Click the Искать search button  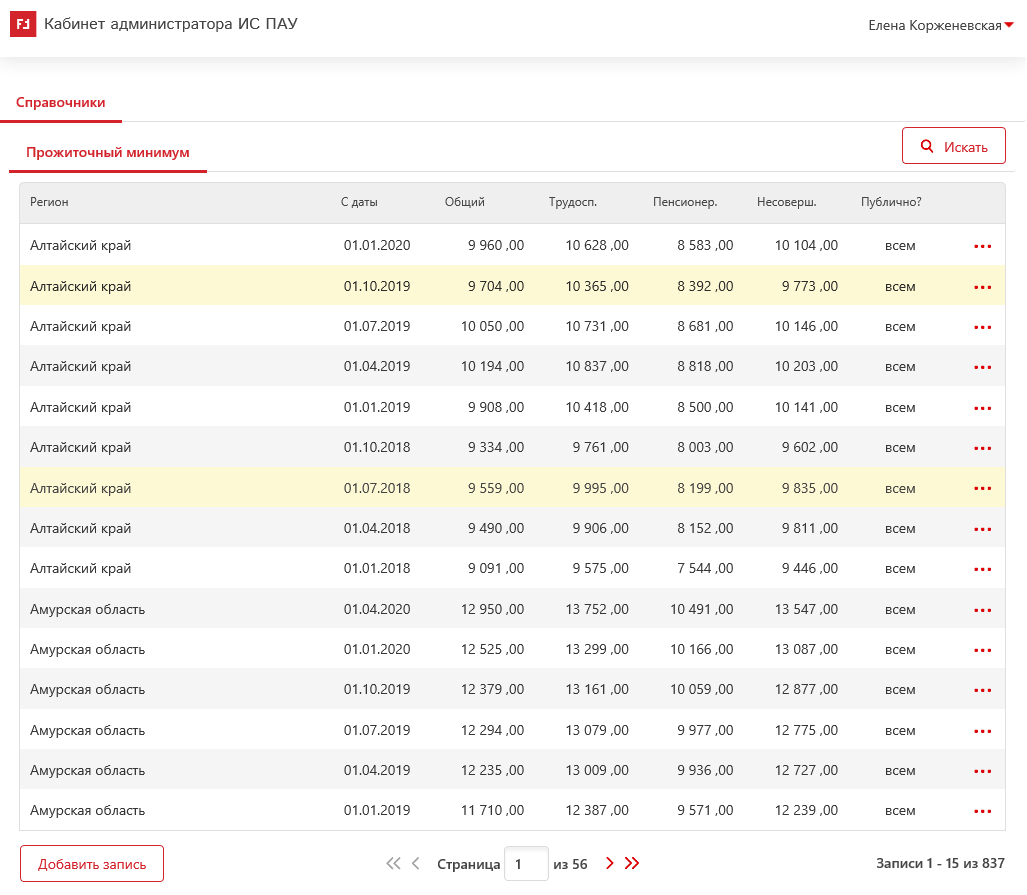point(953,146)
